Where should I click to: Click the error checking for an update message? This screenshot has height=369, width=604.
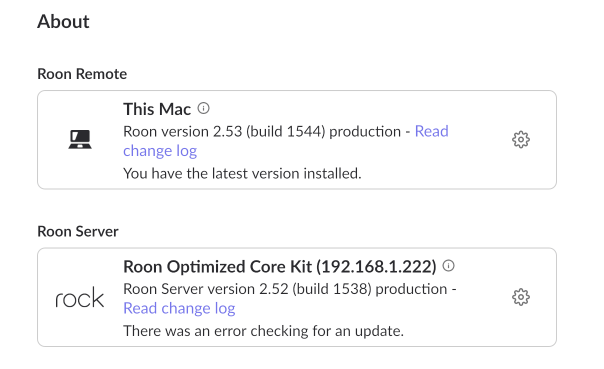point(263,331)
